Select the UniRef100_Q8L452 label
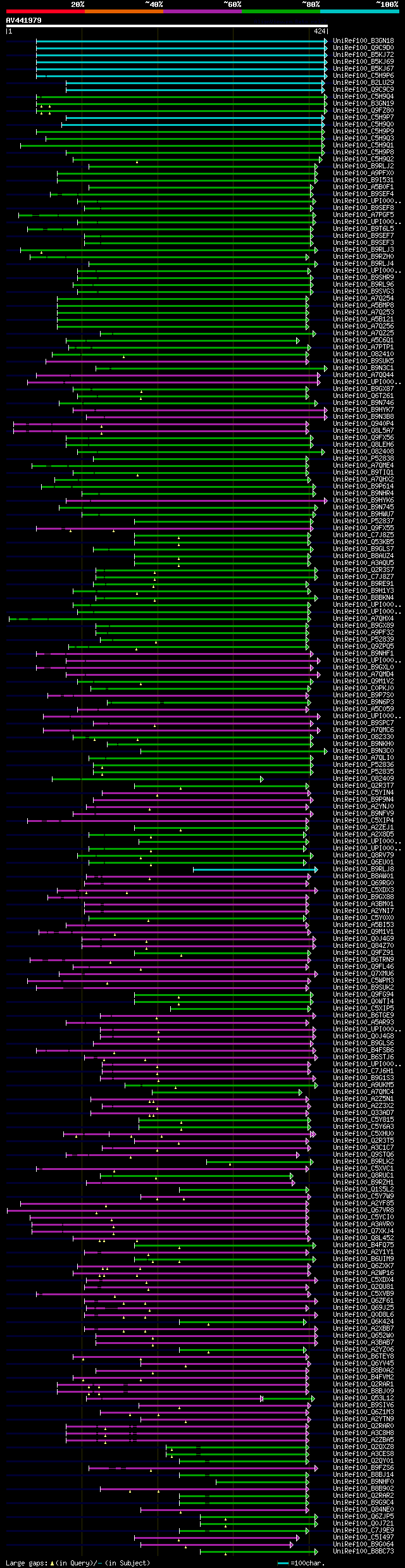This screenshot has width=405, height=1568. [x=363, y=1238]
